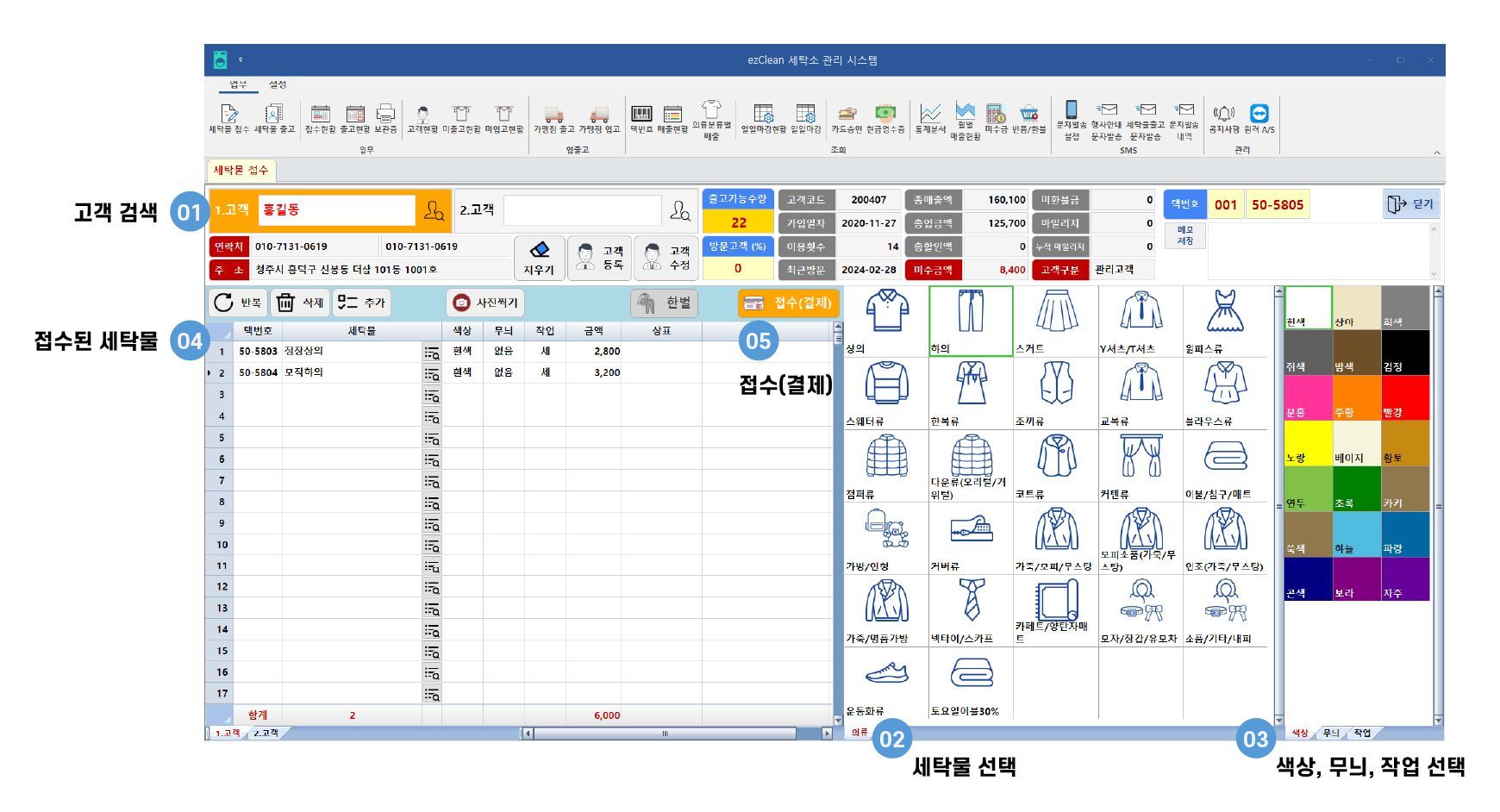Open item lookup for row 2 모직하의

(432, 373)
